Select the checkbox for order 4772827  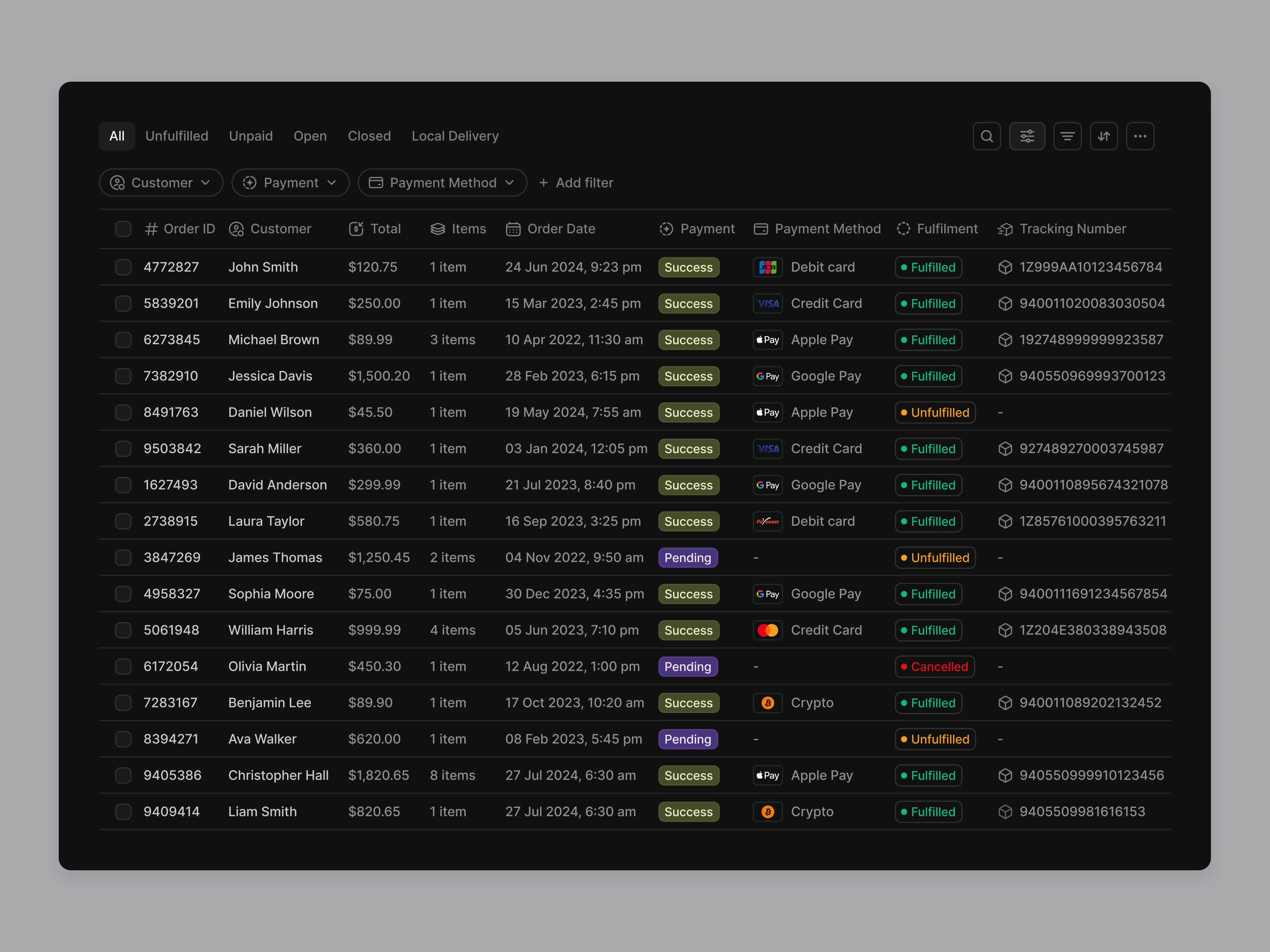click(123, 267)
